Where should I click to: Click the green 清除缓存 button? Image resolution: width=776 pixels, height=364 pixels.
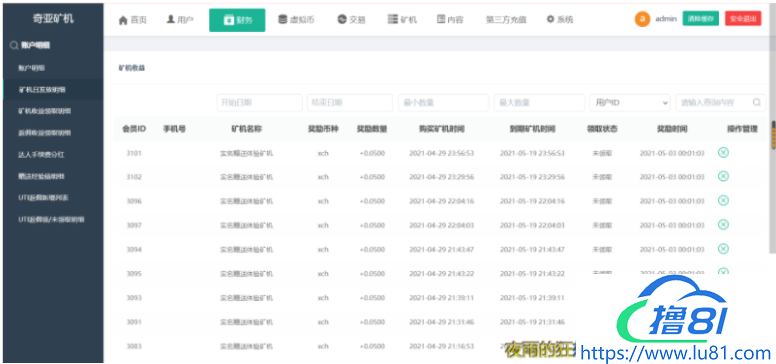[x=701, y=19]
